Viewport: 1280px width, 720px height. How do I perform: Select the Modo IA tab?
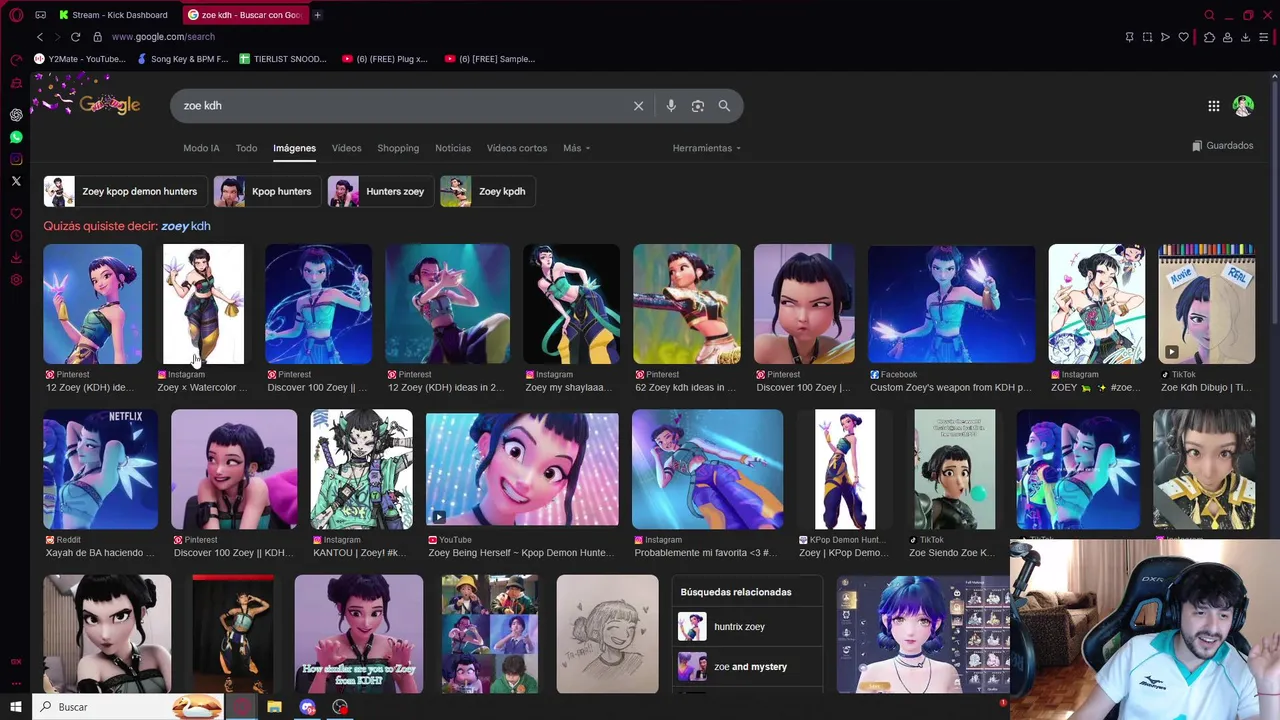(x=201, y=148)
